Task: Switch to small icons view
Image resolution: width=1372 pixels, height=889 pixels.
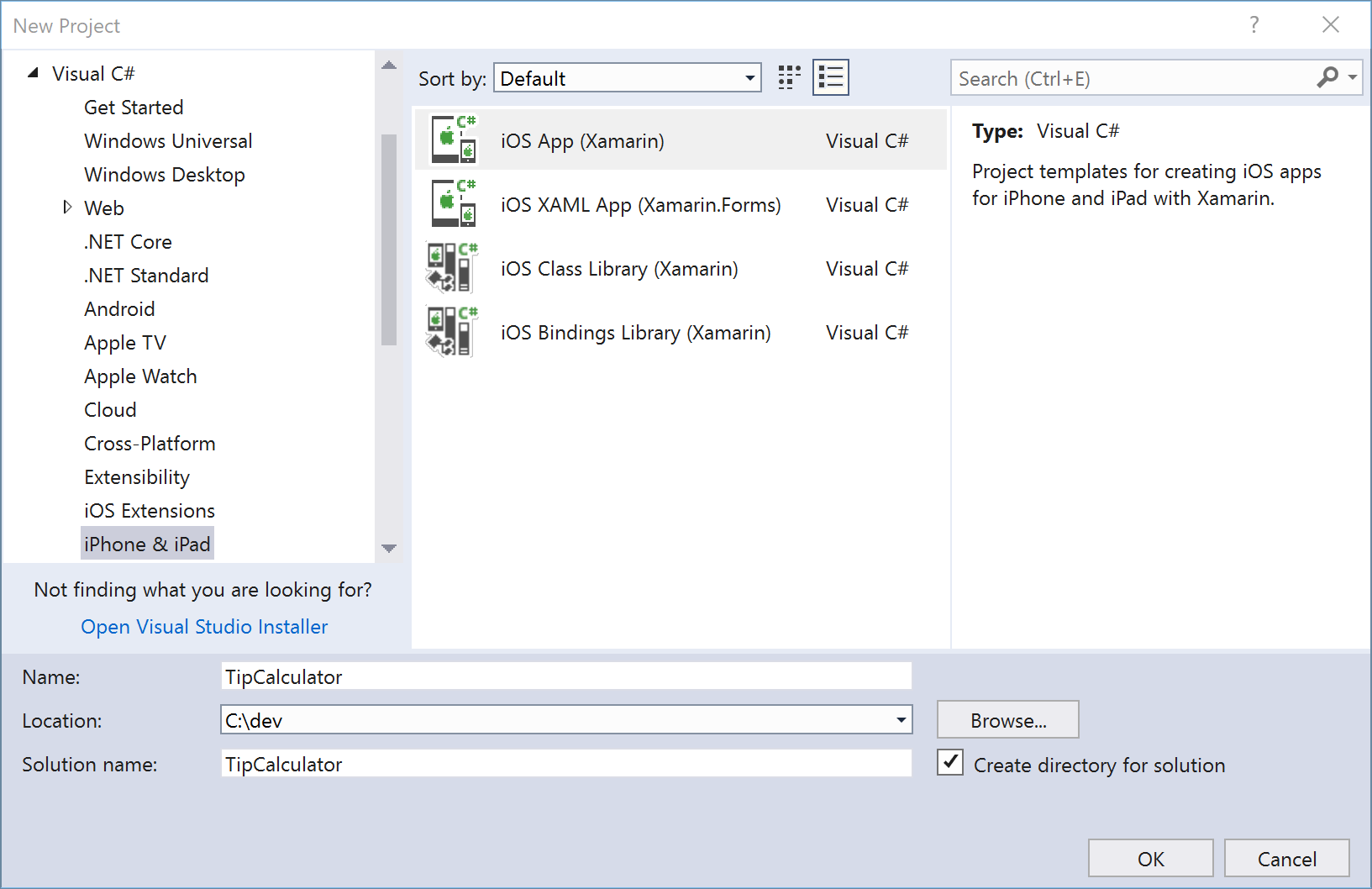Action: pos(789,78)
